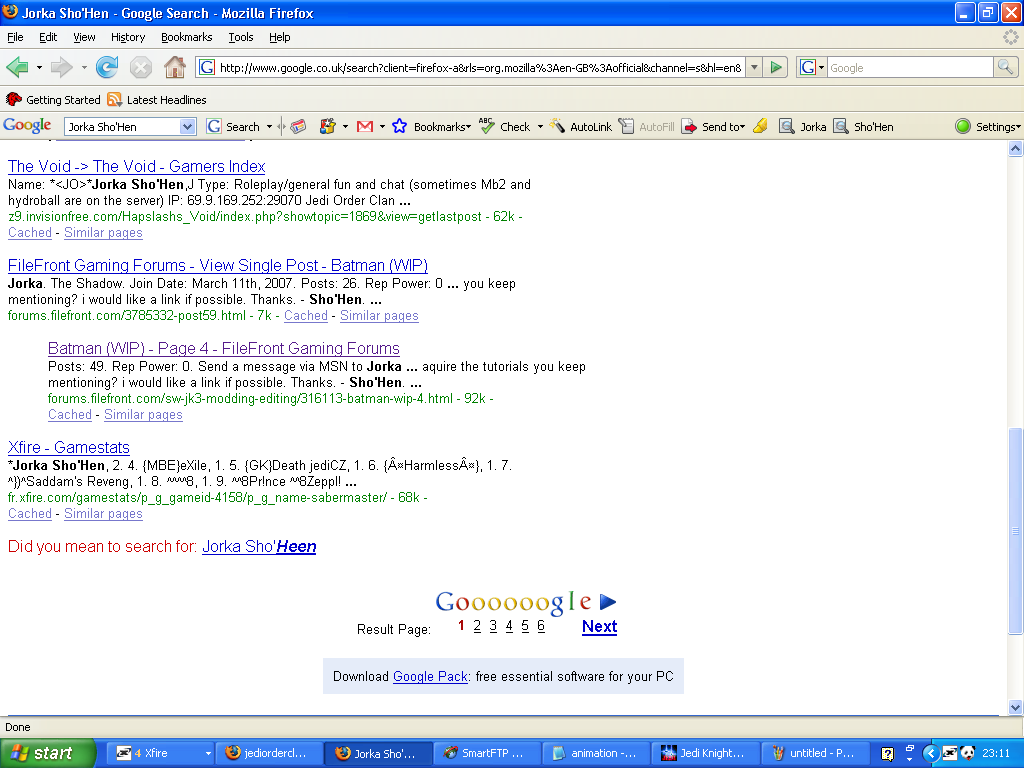Expand the address bar URL dropdown
The width and height of the screenshot is (1024, 768).
(x=754, y=67)
